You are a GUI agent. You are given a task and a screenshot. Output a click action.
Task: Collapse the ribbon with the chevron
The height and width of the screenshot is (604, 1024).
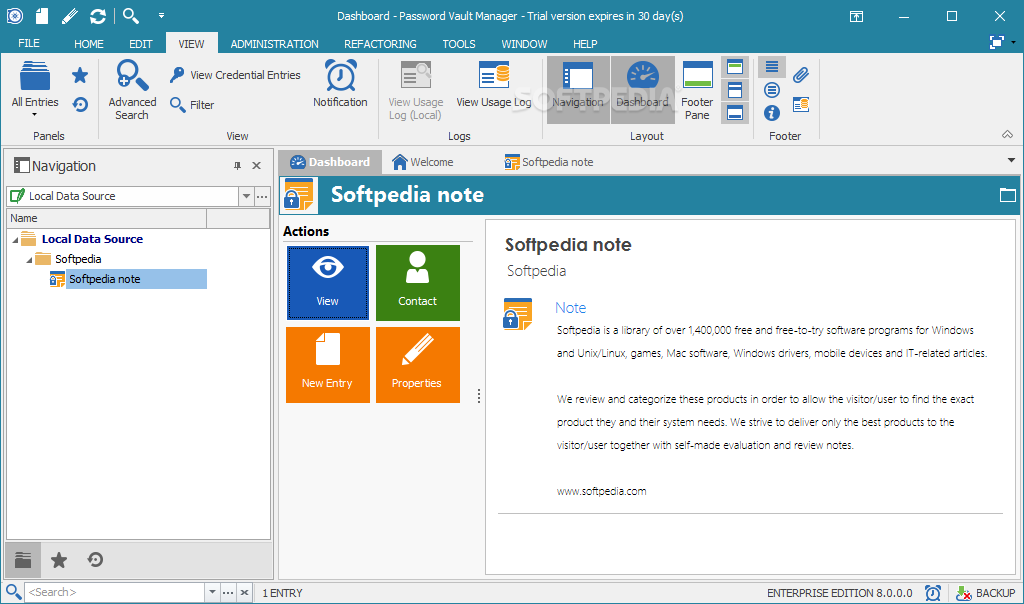1008,135
